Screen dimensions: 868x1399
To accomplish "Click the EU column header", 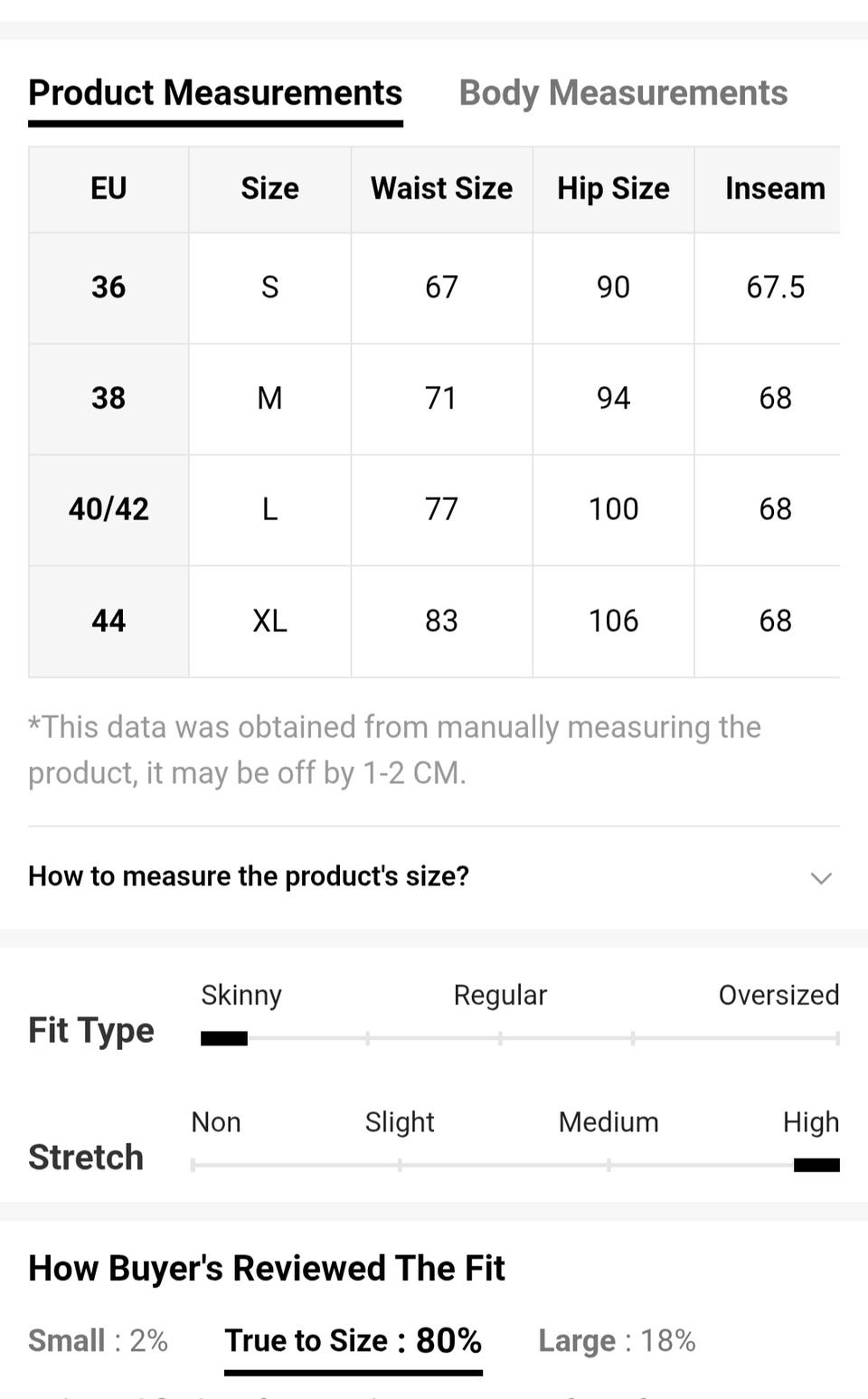I will [x=108, y=188].
